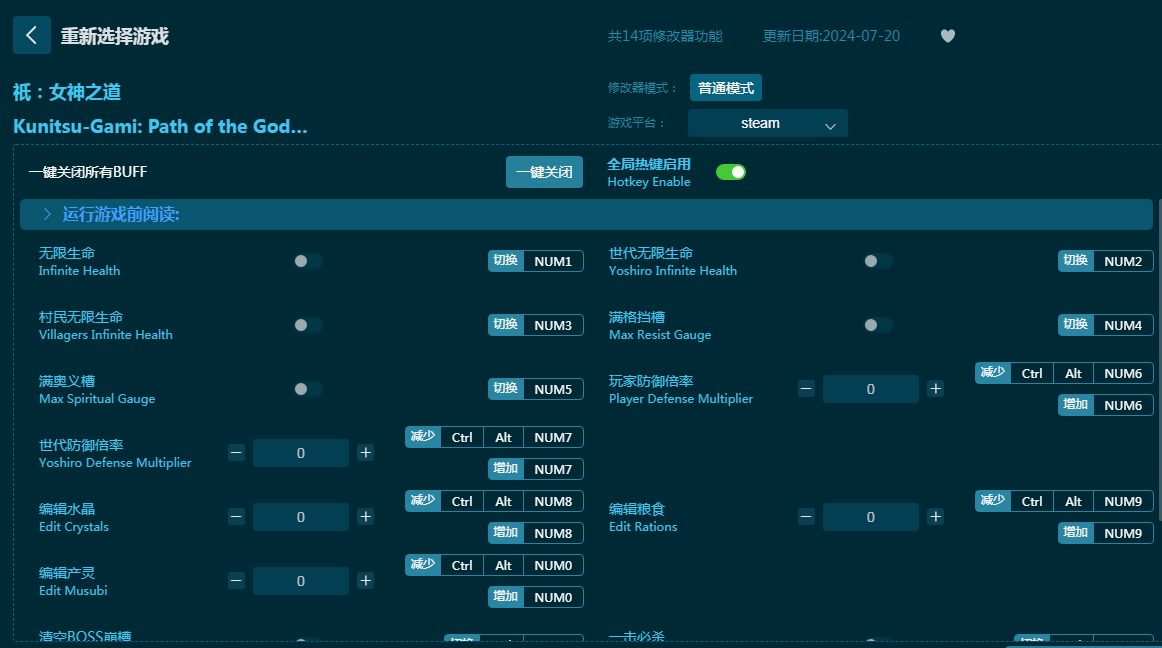Viewport: 1162px width, 648px height.
Task: Click the Edit Crystals value field
Action: tap(301, 517)
